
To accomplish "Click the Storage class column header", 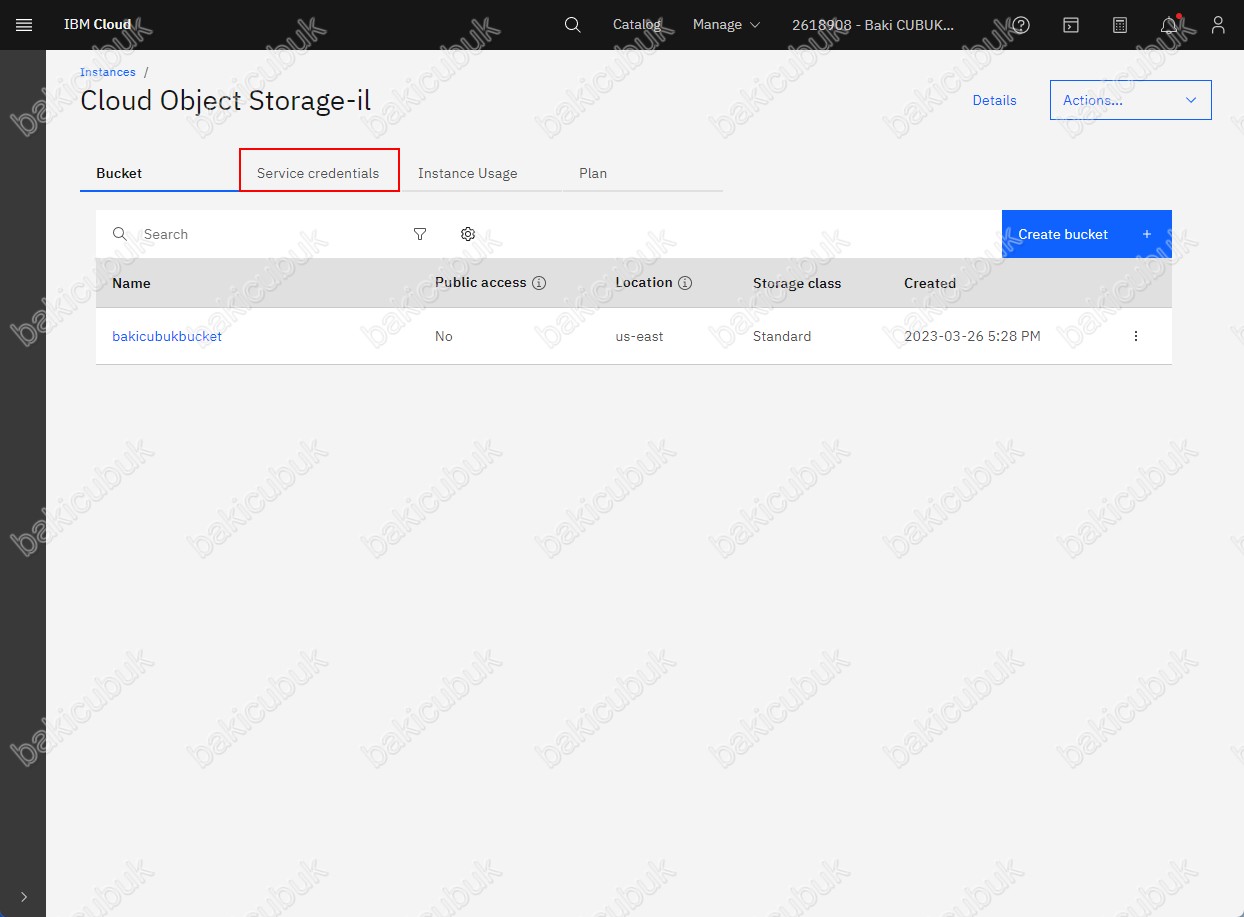I will tap(797, 283).
